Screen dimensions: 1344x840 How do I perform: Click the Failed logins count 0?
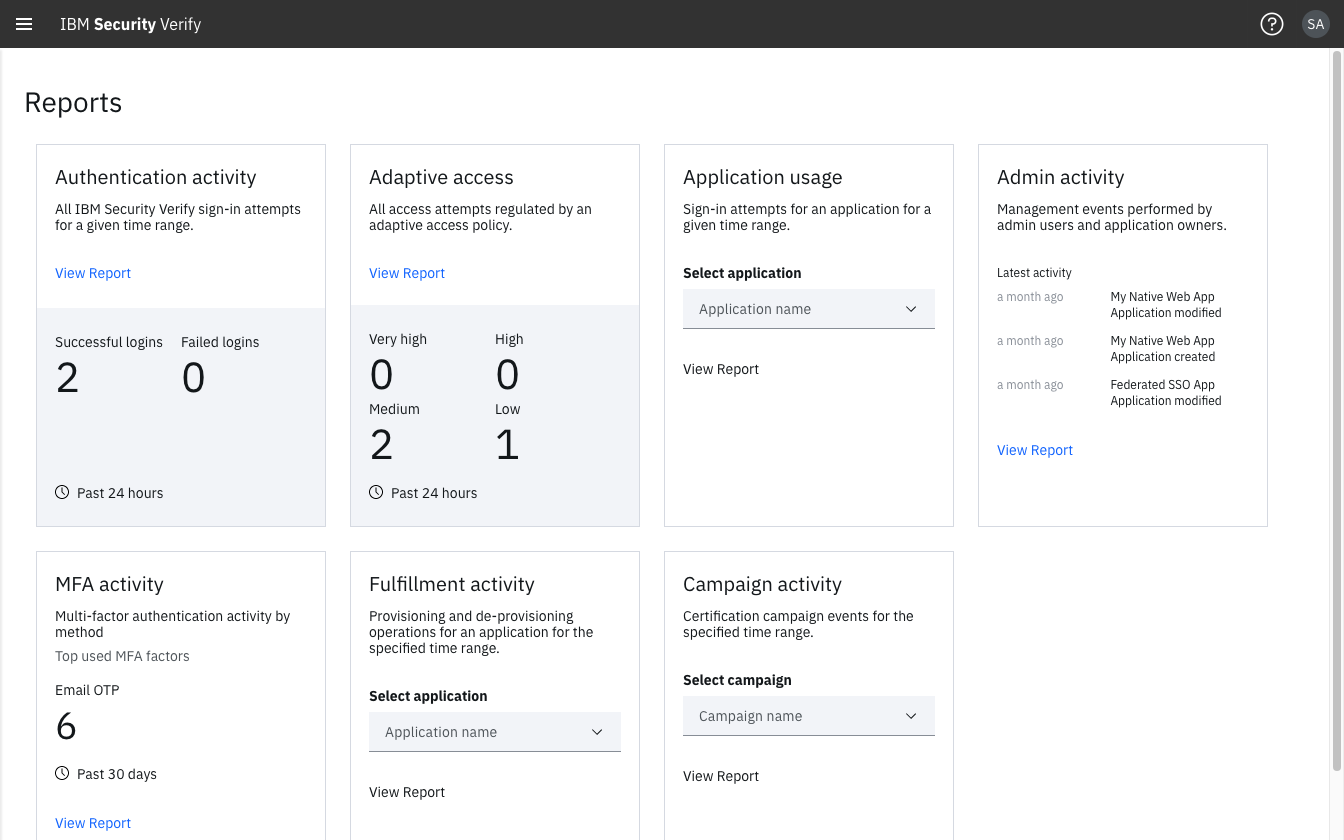tap(193, 378)
